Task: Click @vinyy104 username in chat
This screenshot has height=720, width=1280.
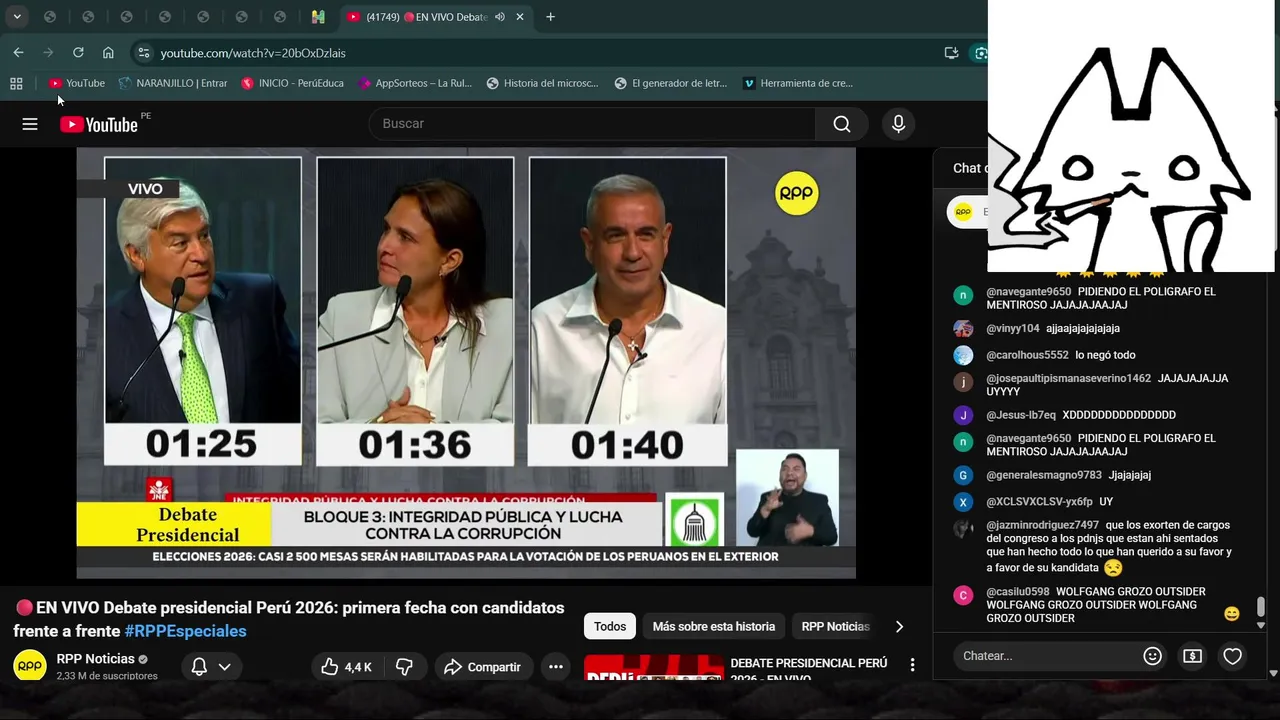Action: (1013, 328)
